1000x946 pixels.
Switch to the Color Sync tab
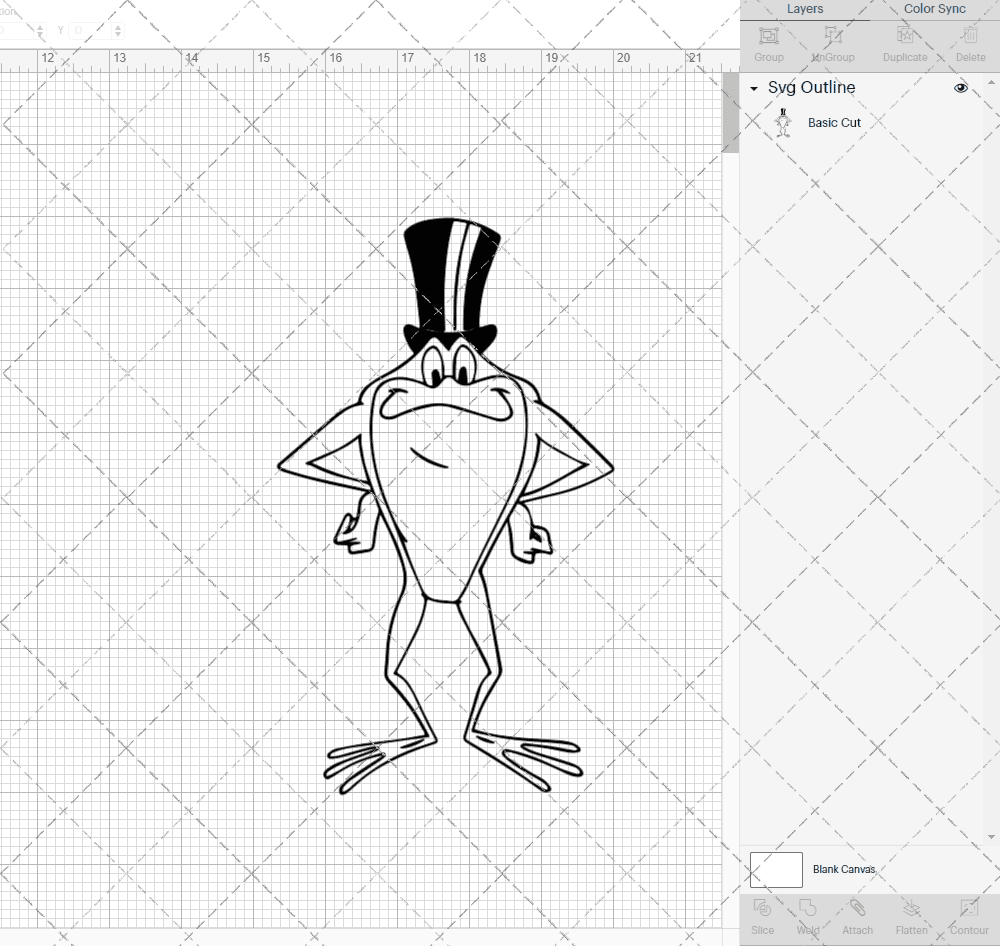pos(934,9)
